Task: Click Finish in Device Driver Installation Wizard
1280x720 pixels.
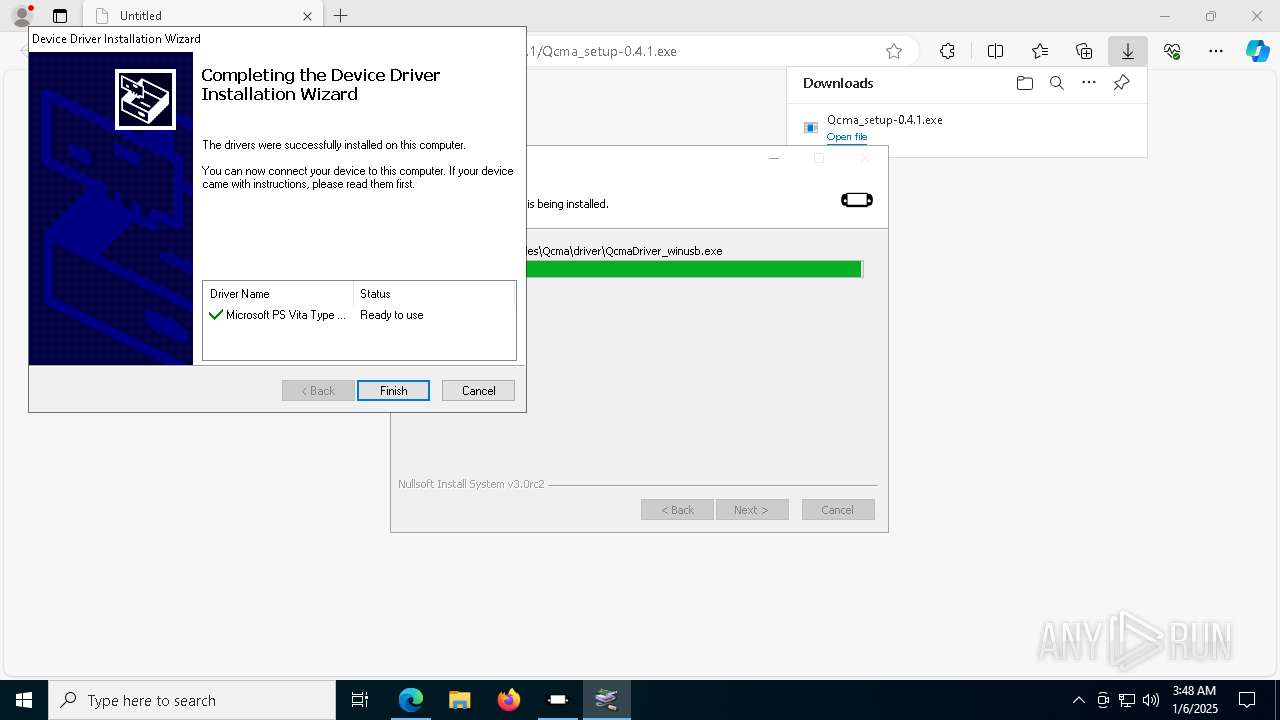Action: coord(393,391)
